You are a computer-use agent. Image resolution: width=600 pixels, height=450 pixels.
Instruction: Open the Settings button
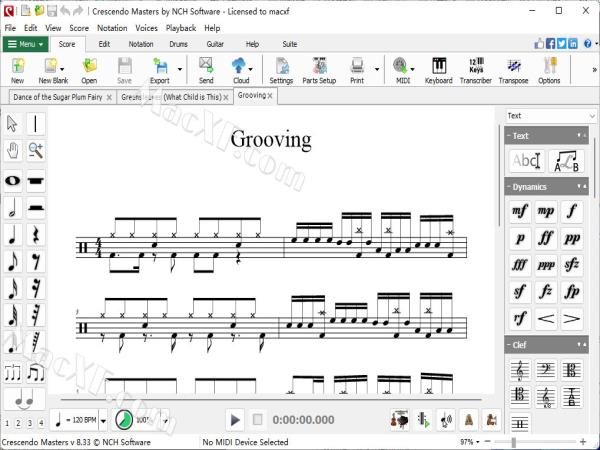point(281,70)
